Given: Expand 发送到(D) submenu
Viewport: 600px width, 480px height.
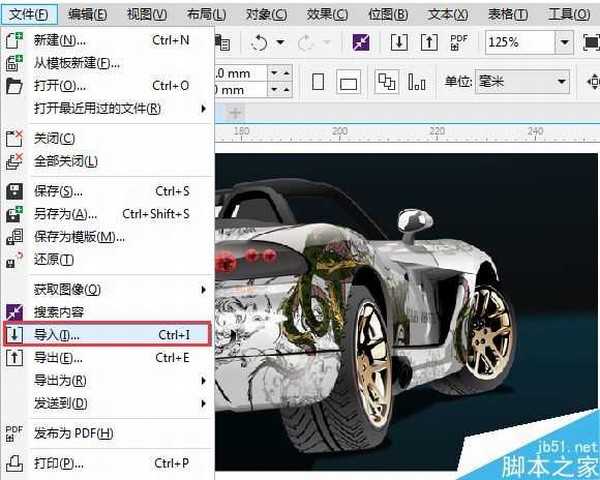Looking at the screenshot, I should [107, 403].
